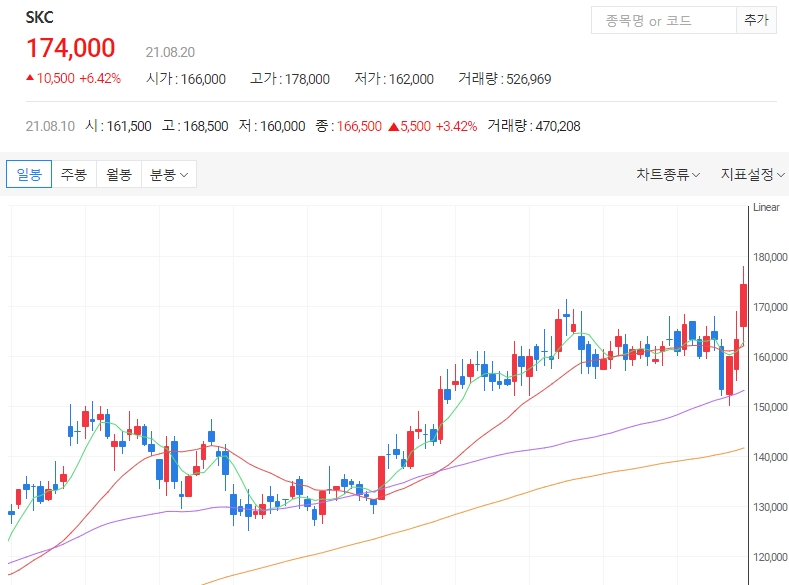Screen dimensions: 789x585
Task: Open the 분봉 minute chart dropdown
Action: (169, 174)
